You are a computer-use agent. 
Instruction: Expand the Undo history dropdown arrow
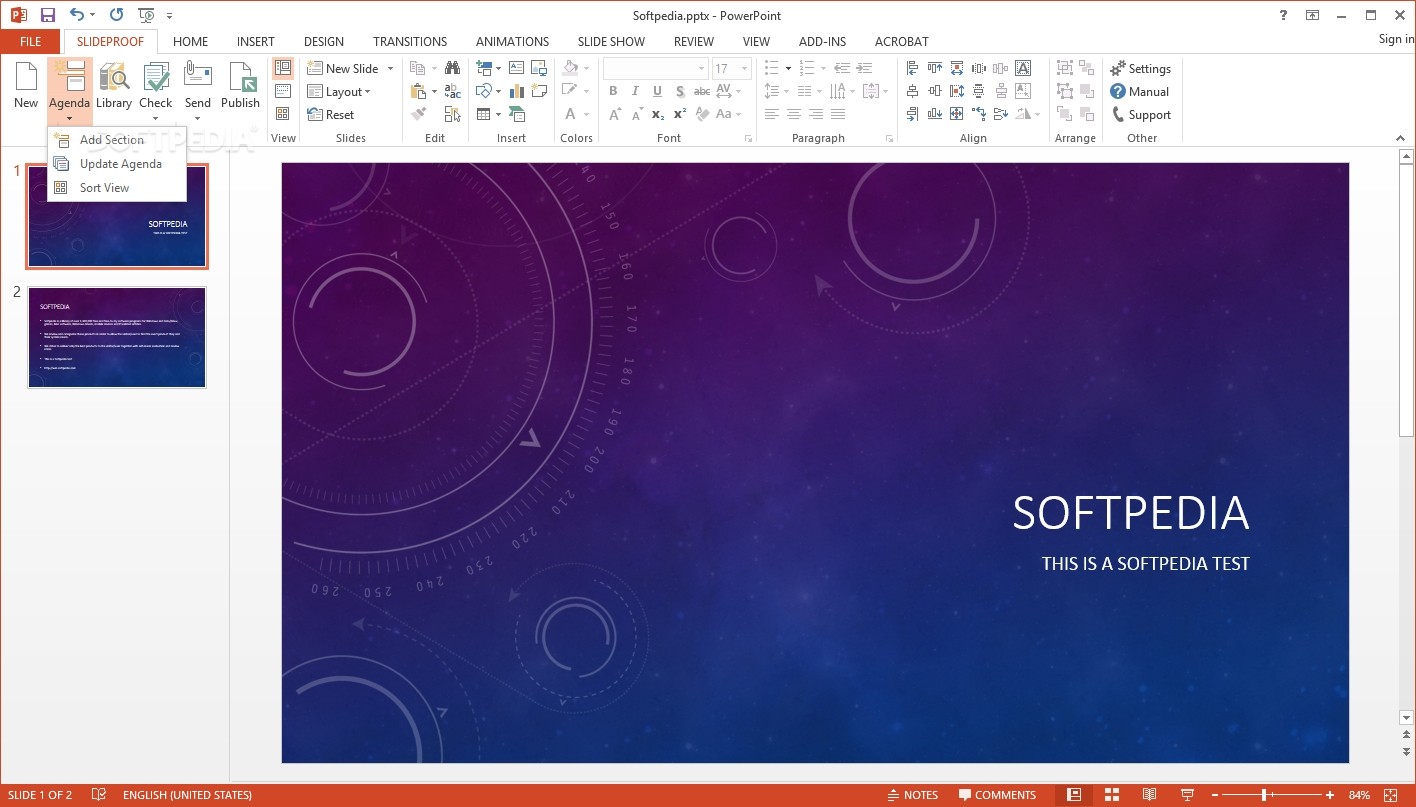tap(93, 15)
